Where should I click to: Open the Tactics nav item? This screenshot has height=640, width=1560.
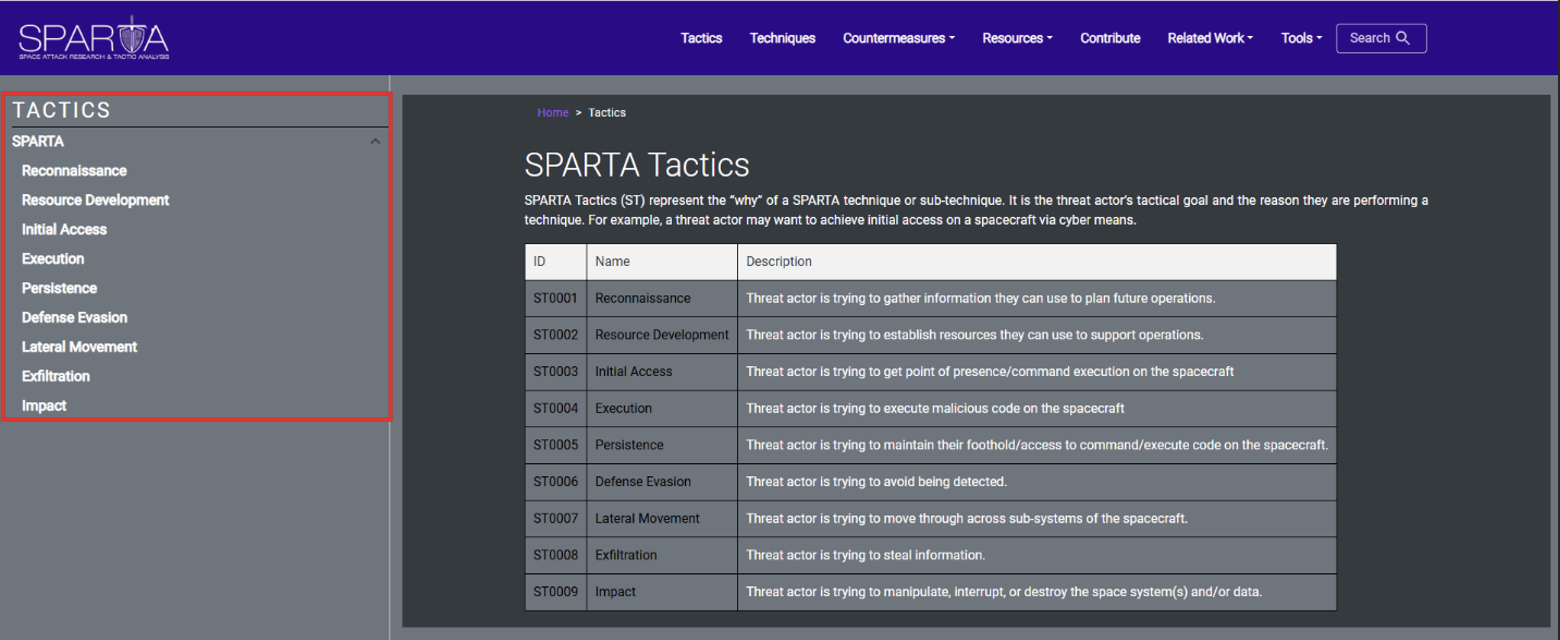tap(701, 38)
